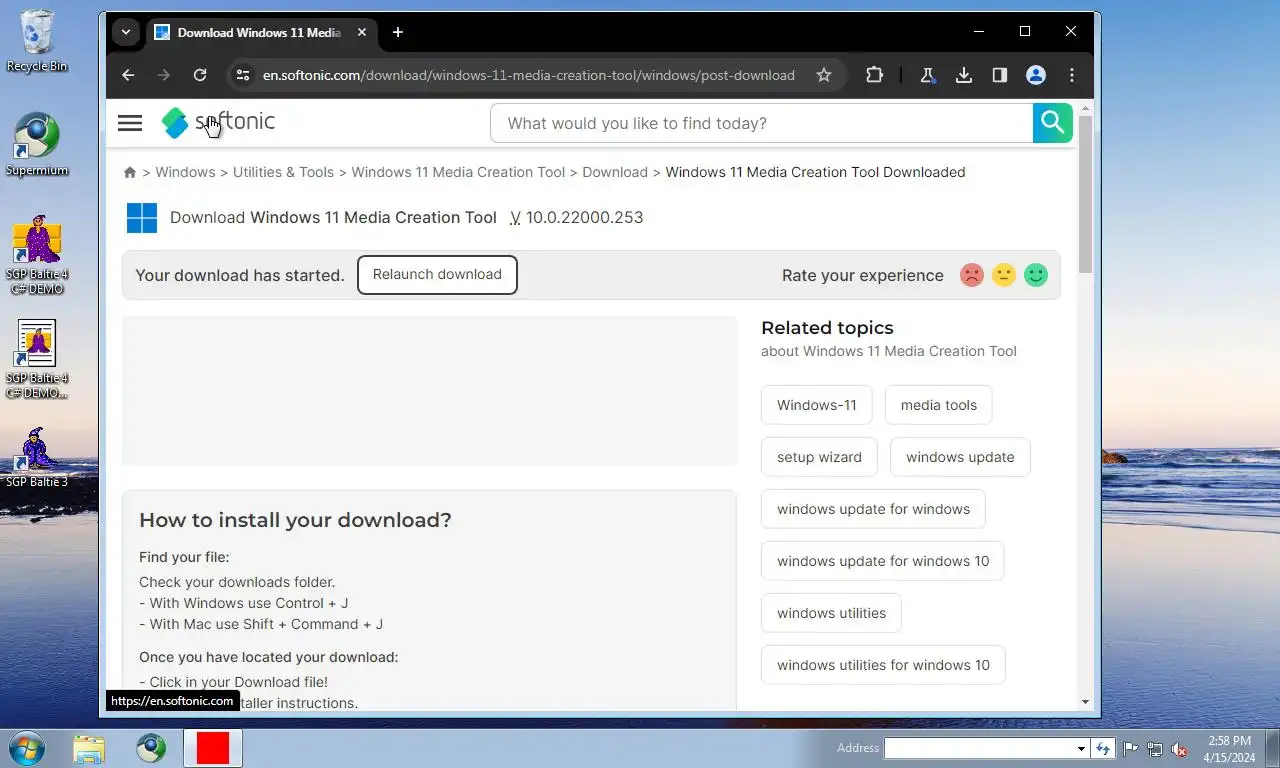Click the browser URL address bar

528,75
